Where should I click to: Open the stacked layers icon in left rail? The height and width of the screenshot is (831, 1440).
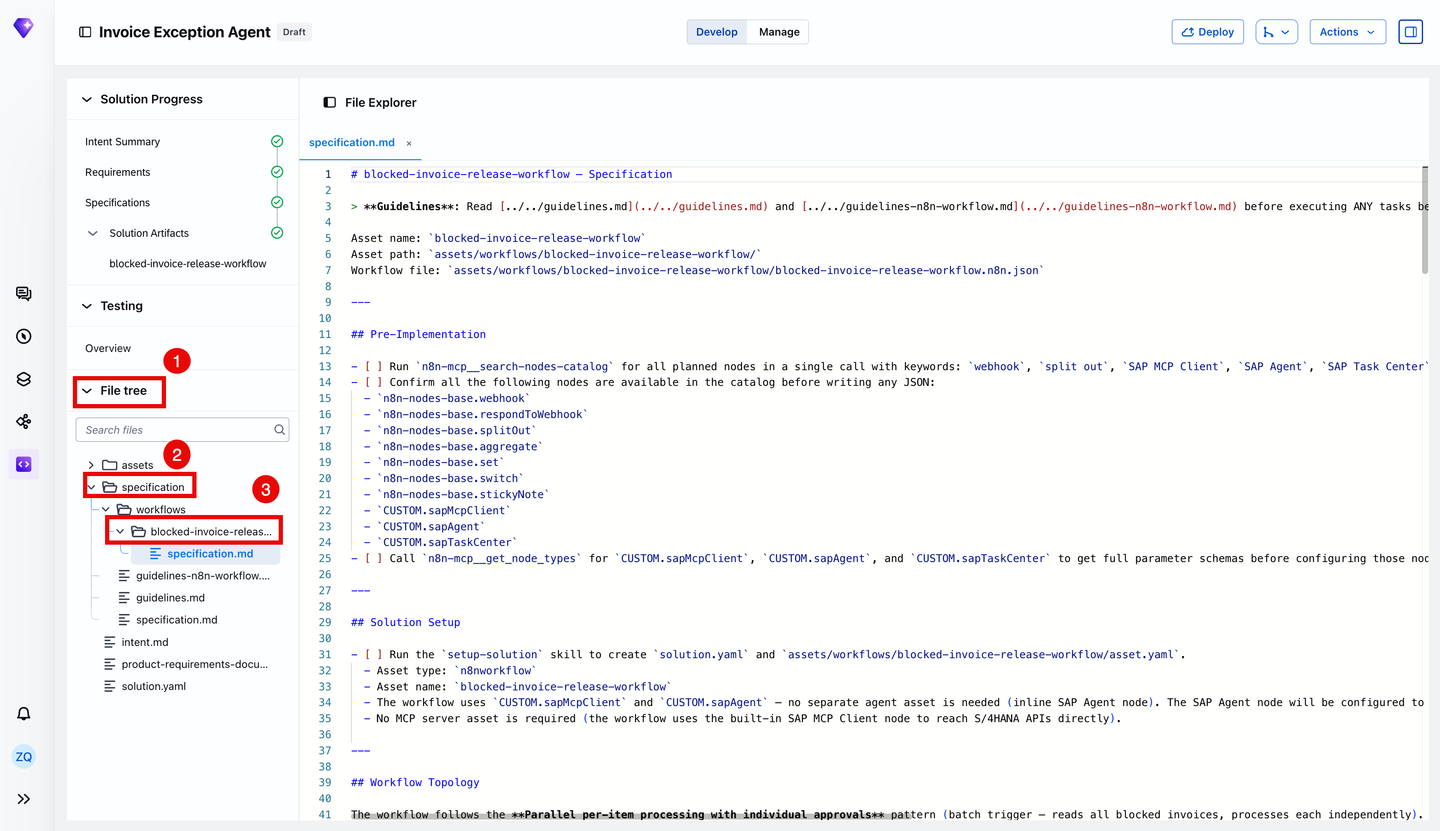[x=24, y=379]
